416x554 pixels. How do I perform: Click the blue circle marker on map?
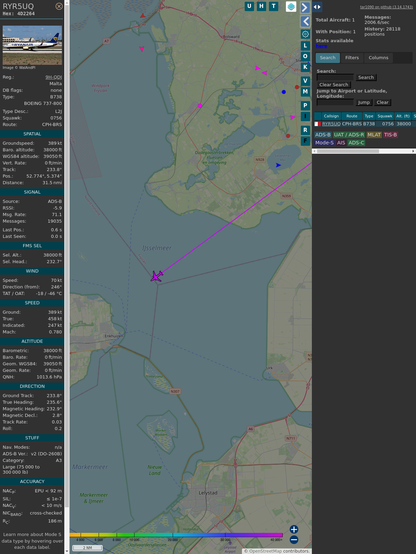(283, 92)
